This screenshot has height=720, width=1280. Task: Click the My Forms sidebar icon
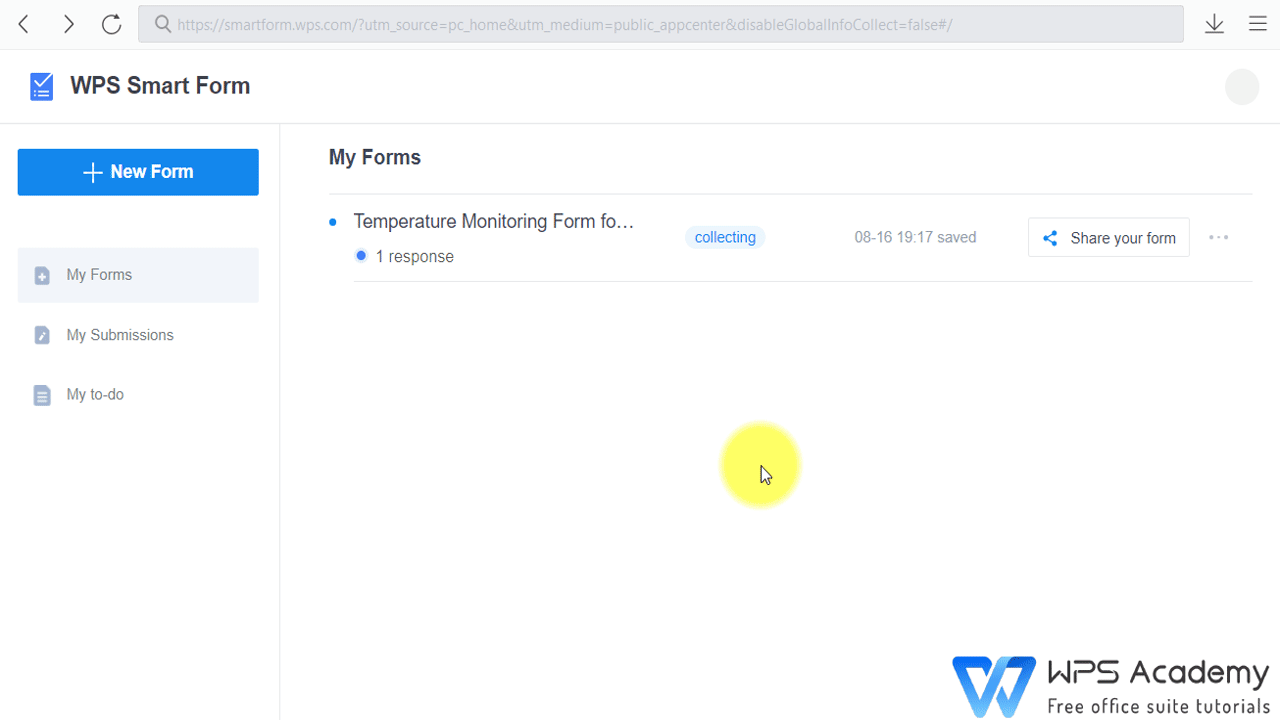click(42, 275)
